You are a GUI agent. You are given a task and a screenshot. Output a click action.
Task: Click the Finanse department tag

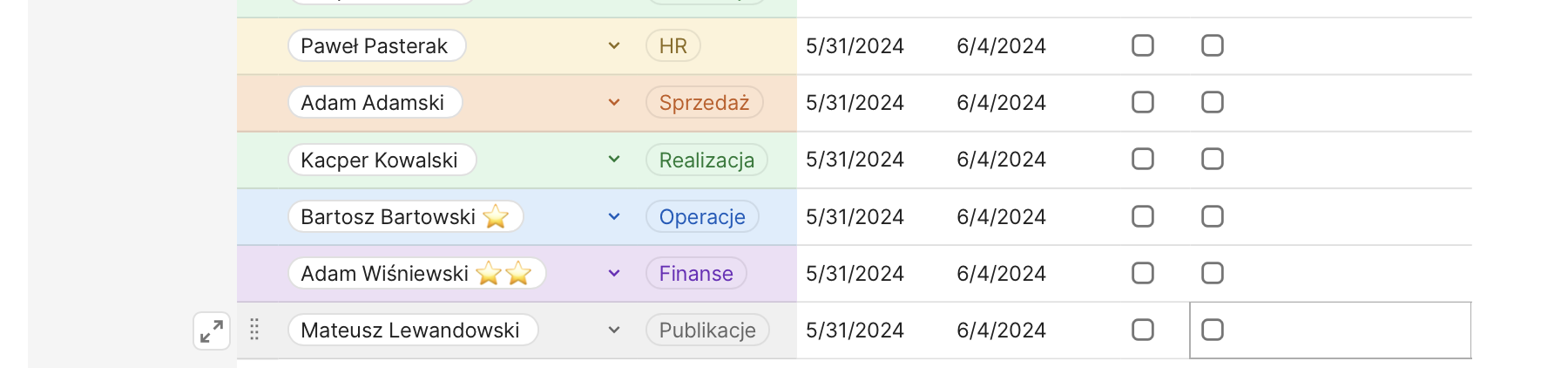tap(696, 274)
